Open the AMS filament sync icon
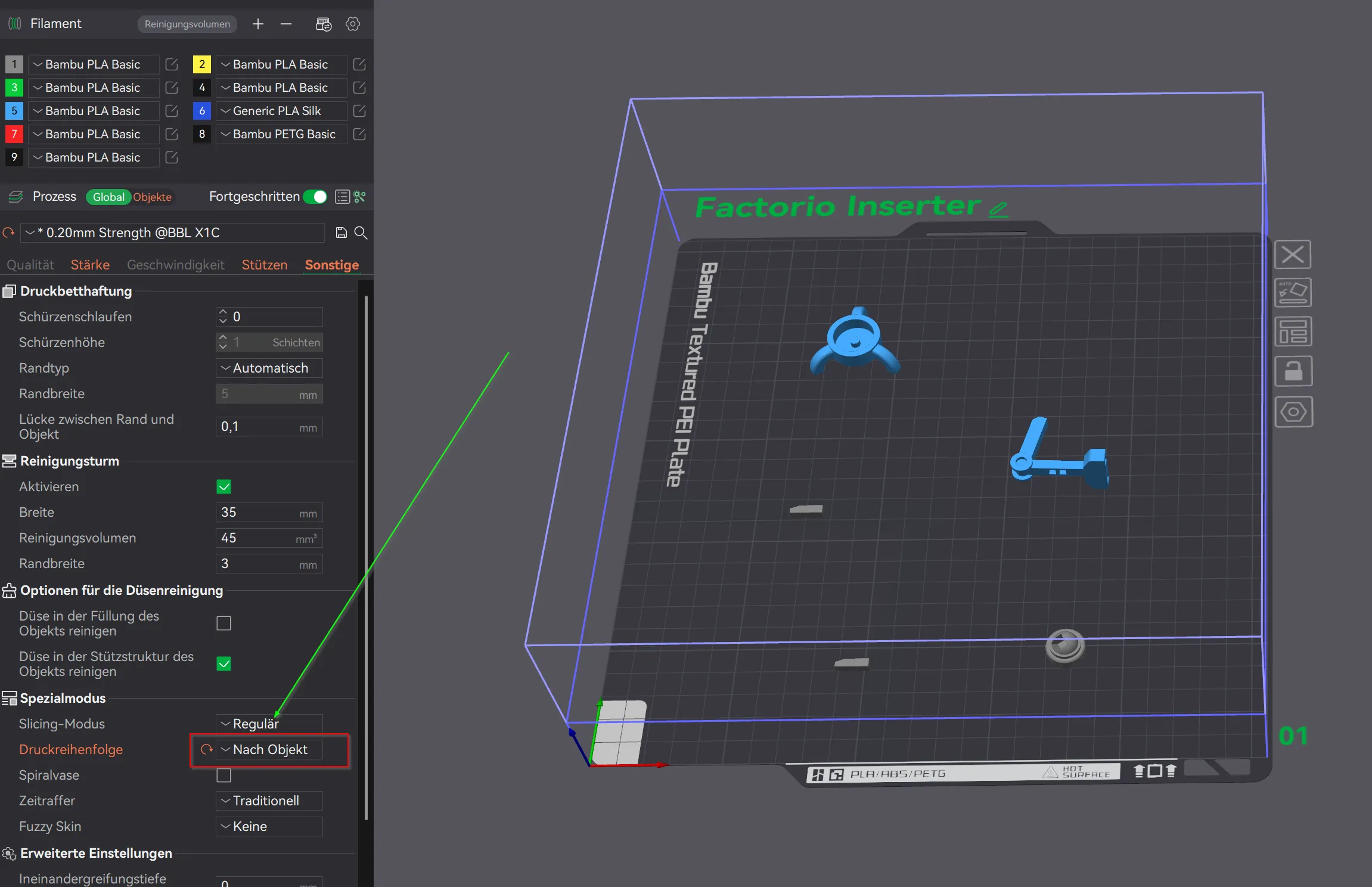The image size is (1372, 887). [x=324, y=24]
